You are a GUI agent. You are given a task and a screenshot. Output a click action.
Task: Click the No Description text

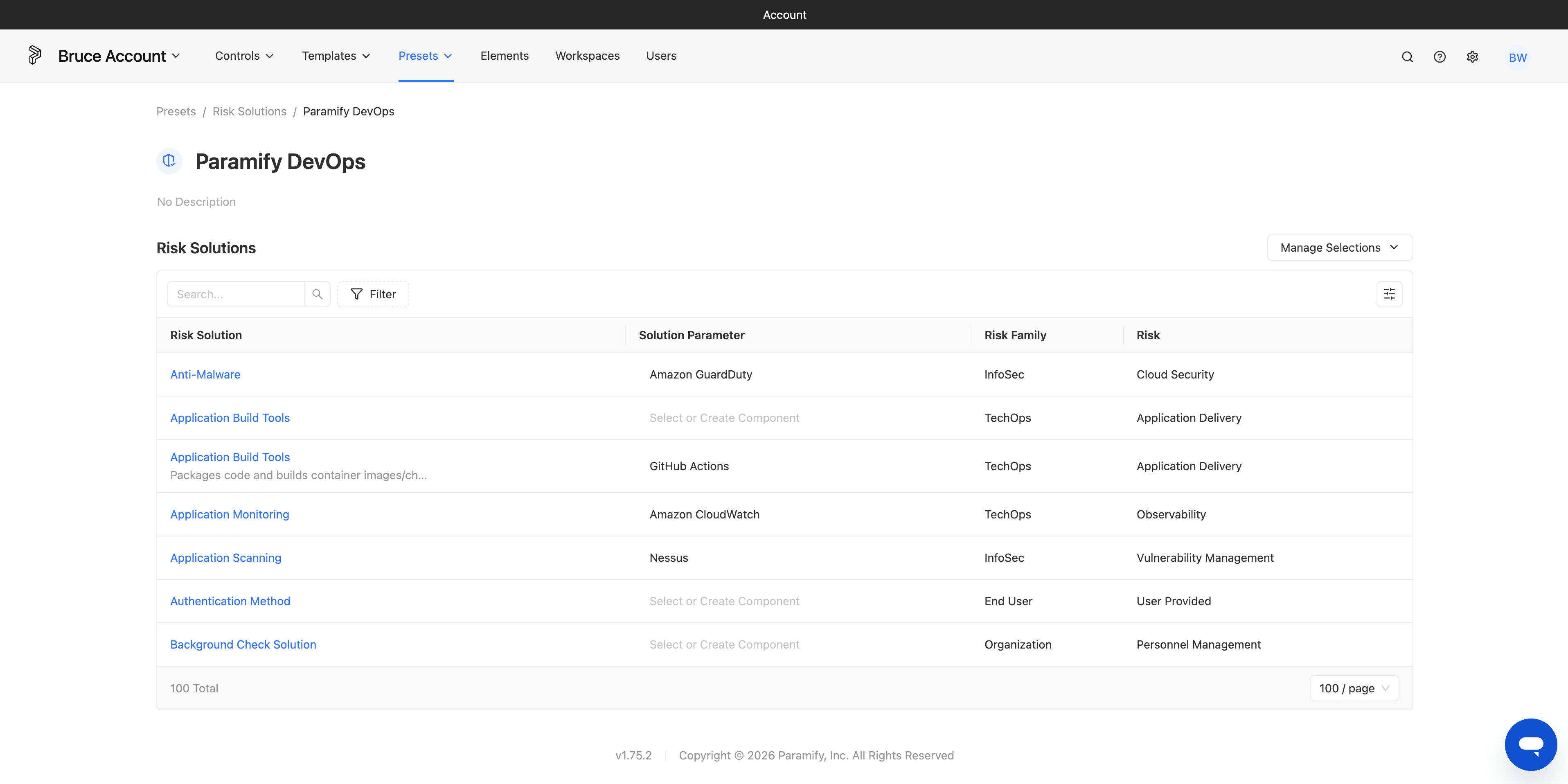[196, 202]
